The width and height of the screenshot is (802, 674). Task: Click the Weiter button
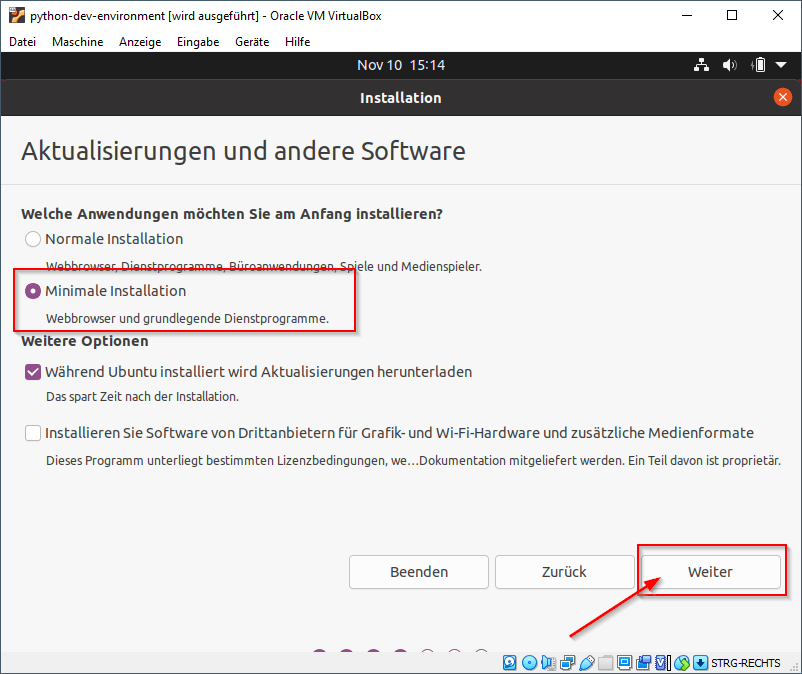click(x=711, y=571)
